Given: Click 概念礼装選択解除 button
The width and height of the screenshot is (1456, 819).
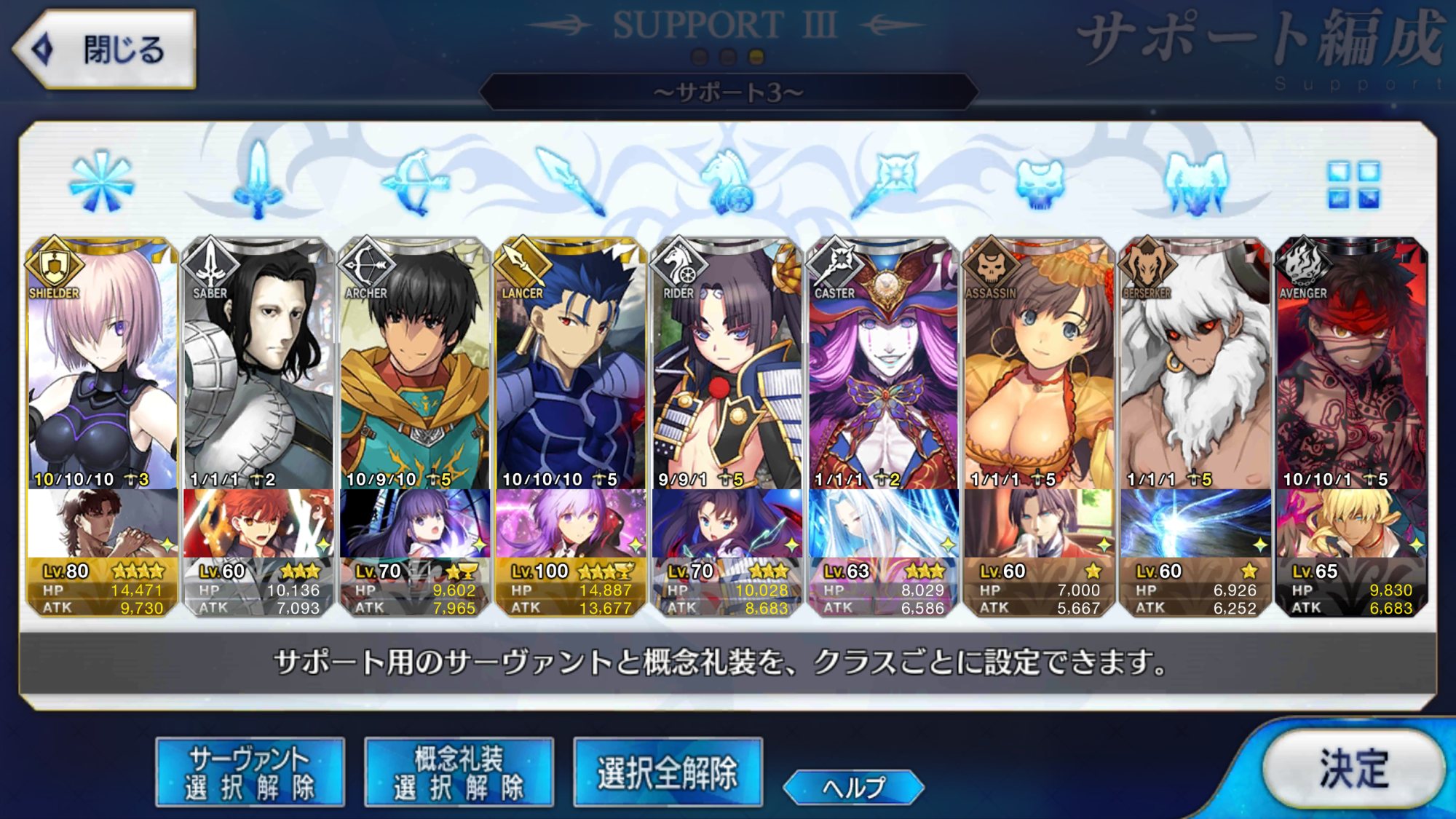Looking at the screenshot, I should [x=459, y=772].
